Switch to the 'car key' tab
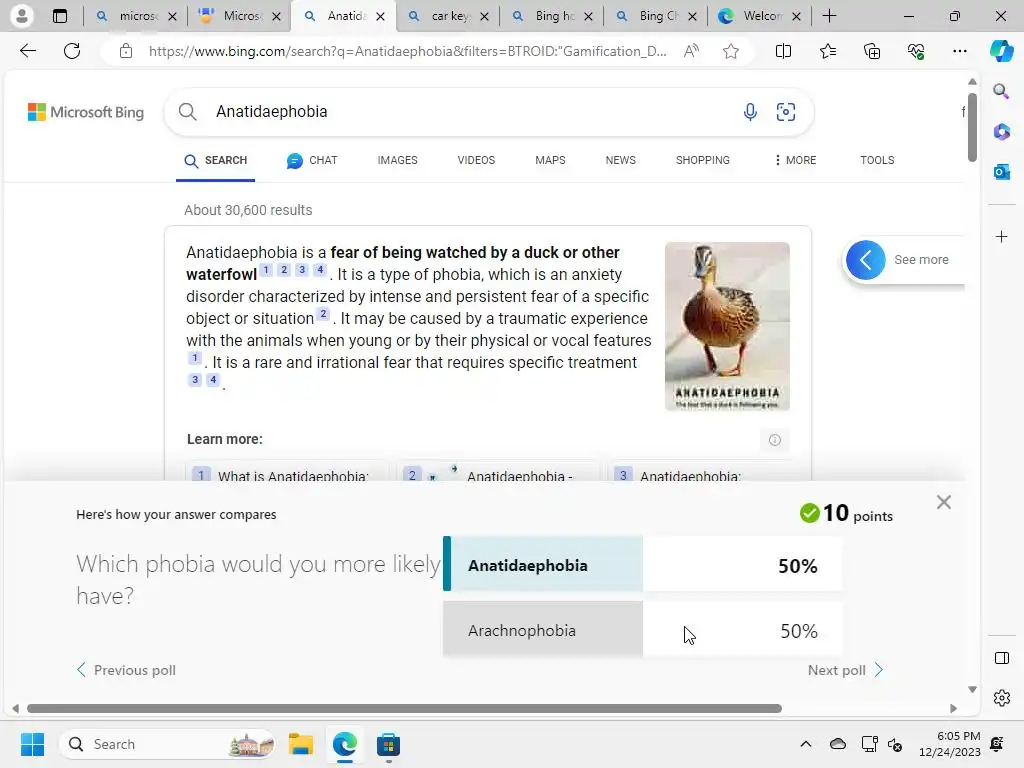The height and width of the screenshot is (768, 1024). pos(449,16)
